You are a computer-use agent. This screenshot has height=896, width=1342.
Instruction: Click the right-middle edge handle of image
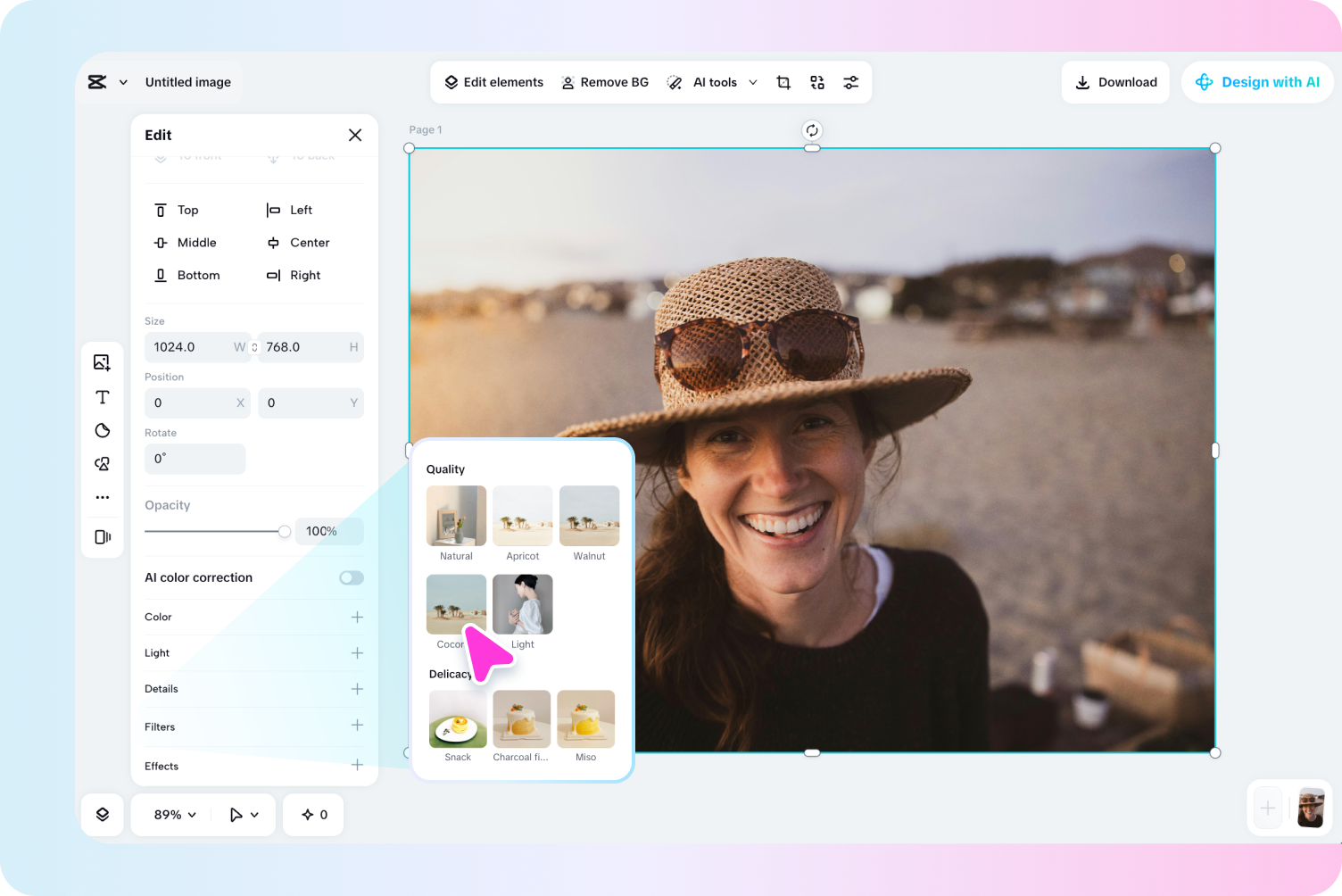(1215, 451)
